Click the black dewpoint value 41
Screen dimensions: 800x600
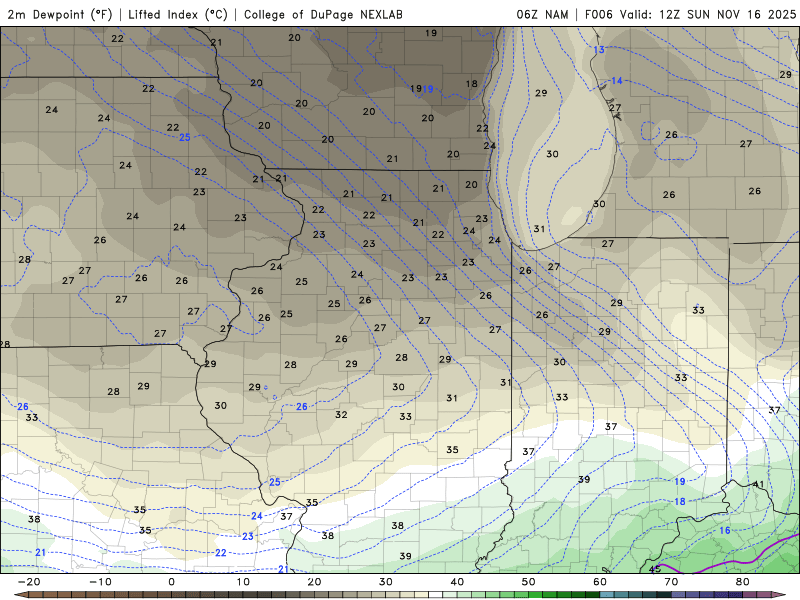pos(759,485)
